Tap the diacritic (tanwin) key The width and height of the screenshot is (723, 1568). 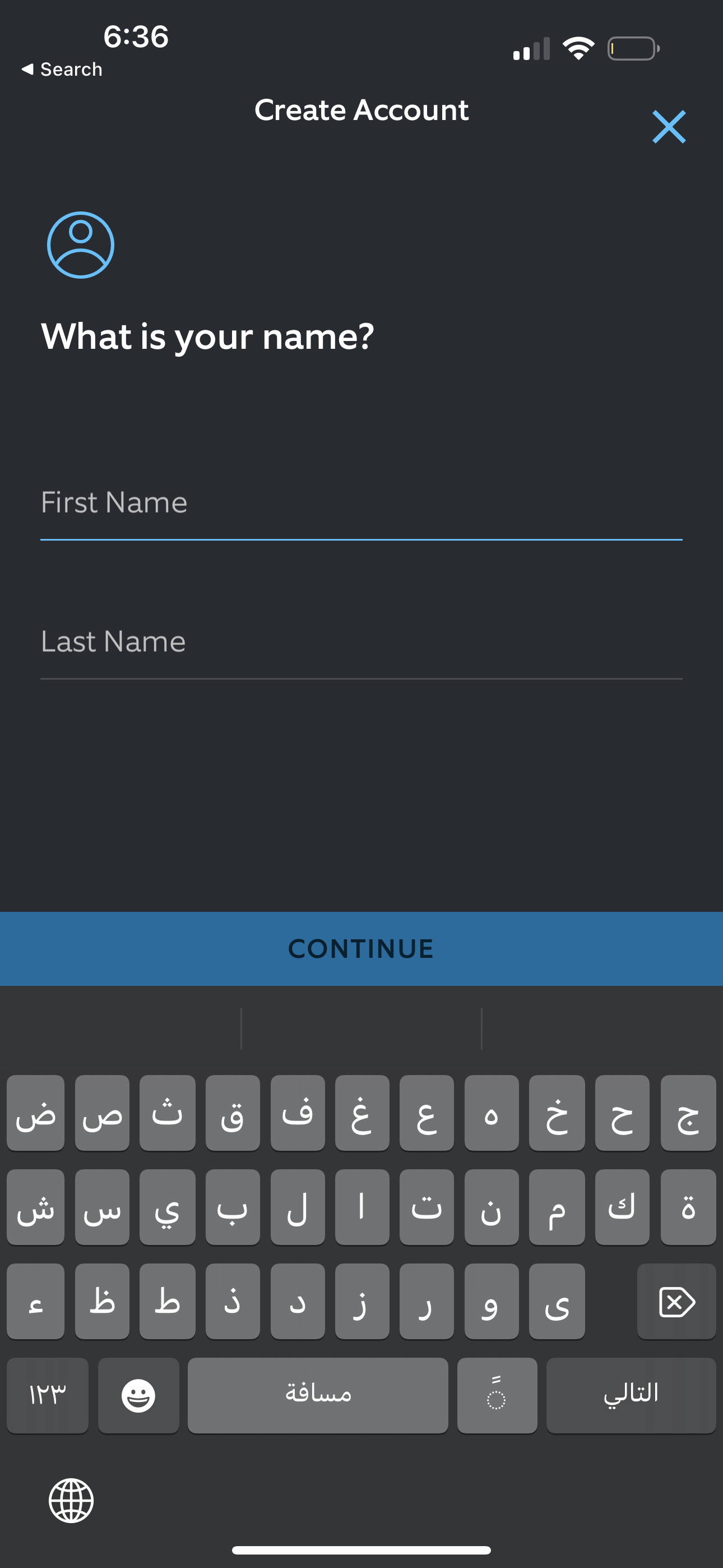pyautogui.click(x=497, y=1396)
